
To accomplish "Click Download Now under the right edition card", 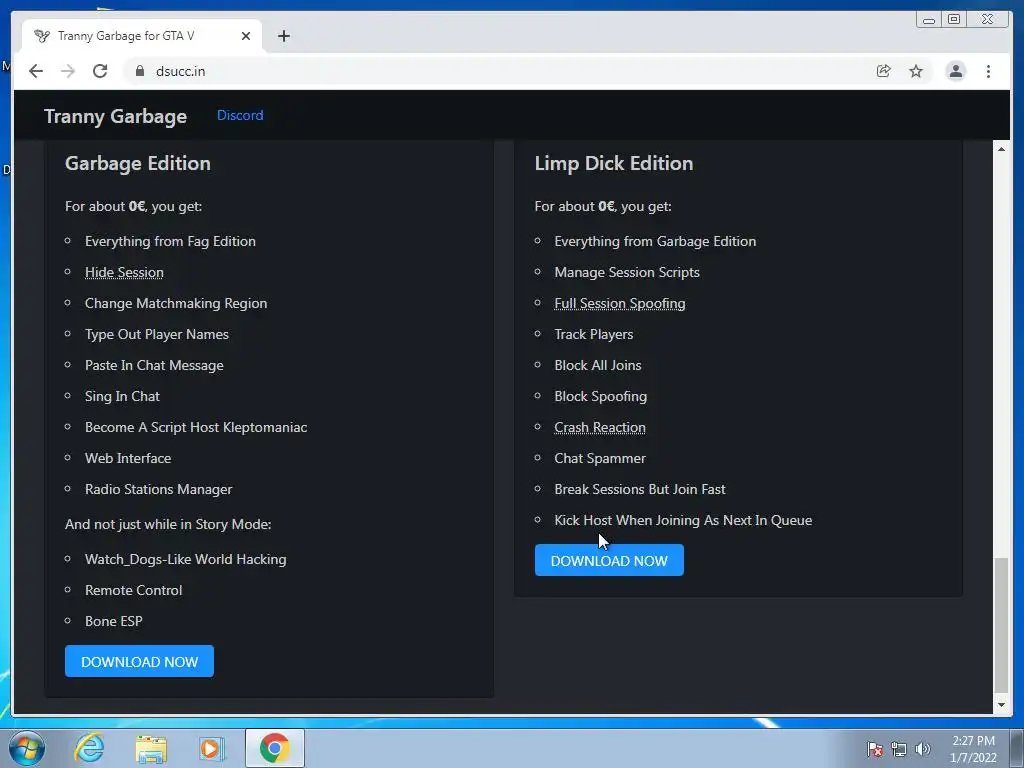I will click(x=609, y=560).
